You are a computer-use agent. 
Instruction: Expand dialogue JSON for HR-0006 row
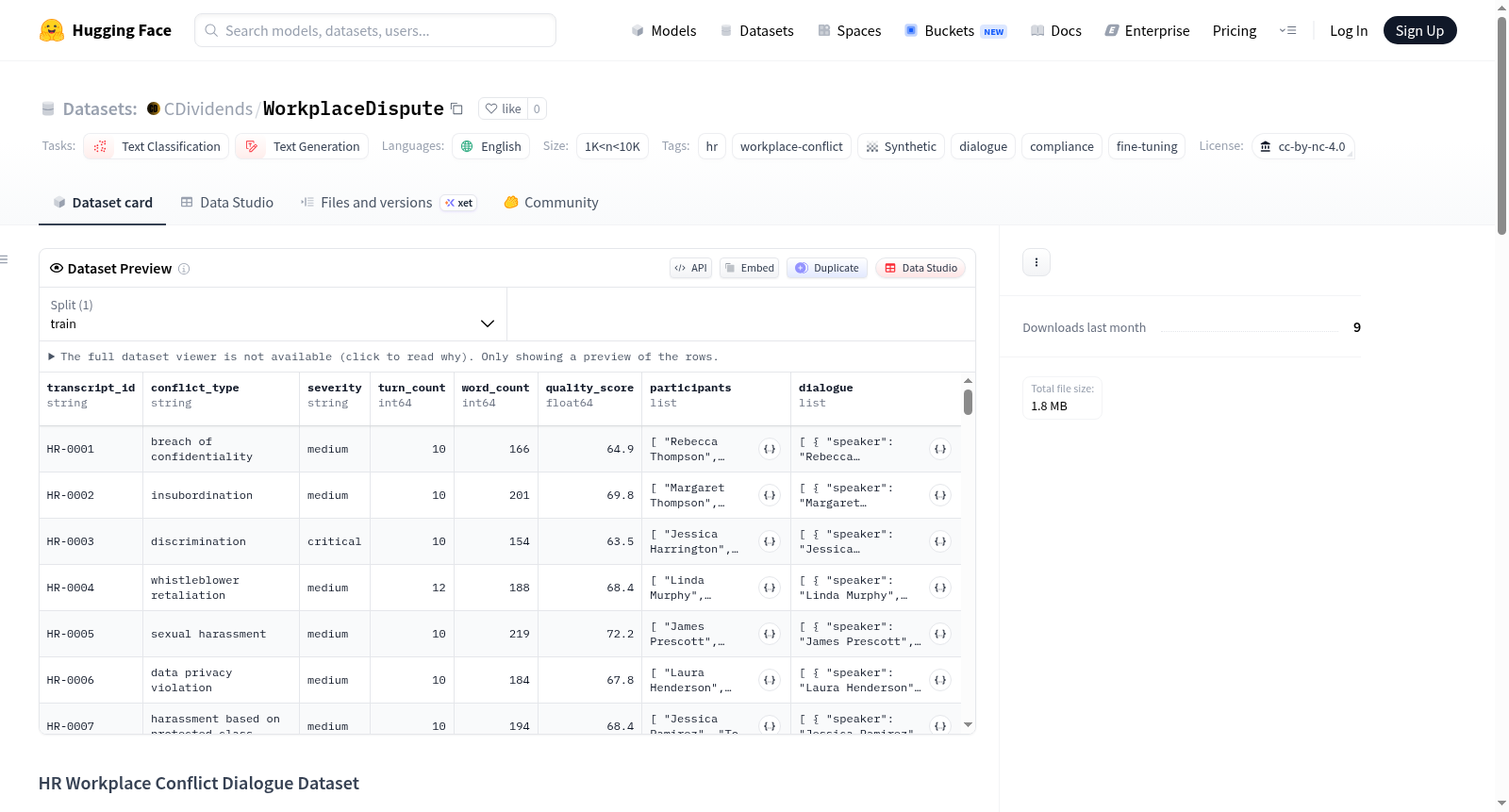tap(940, 680)
